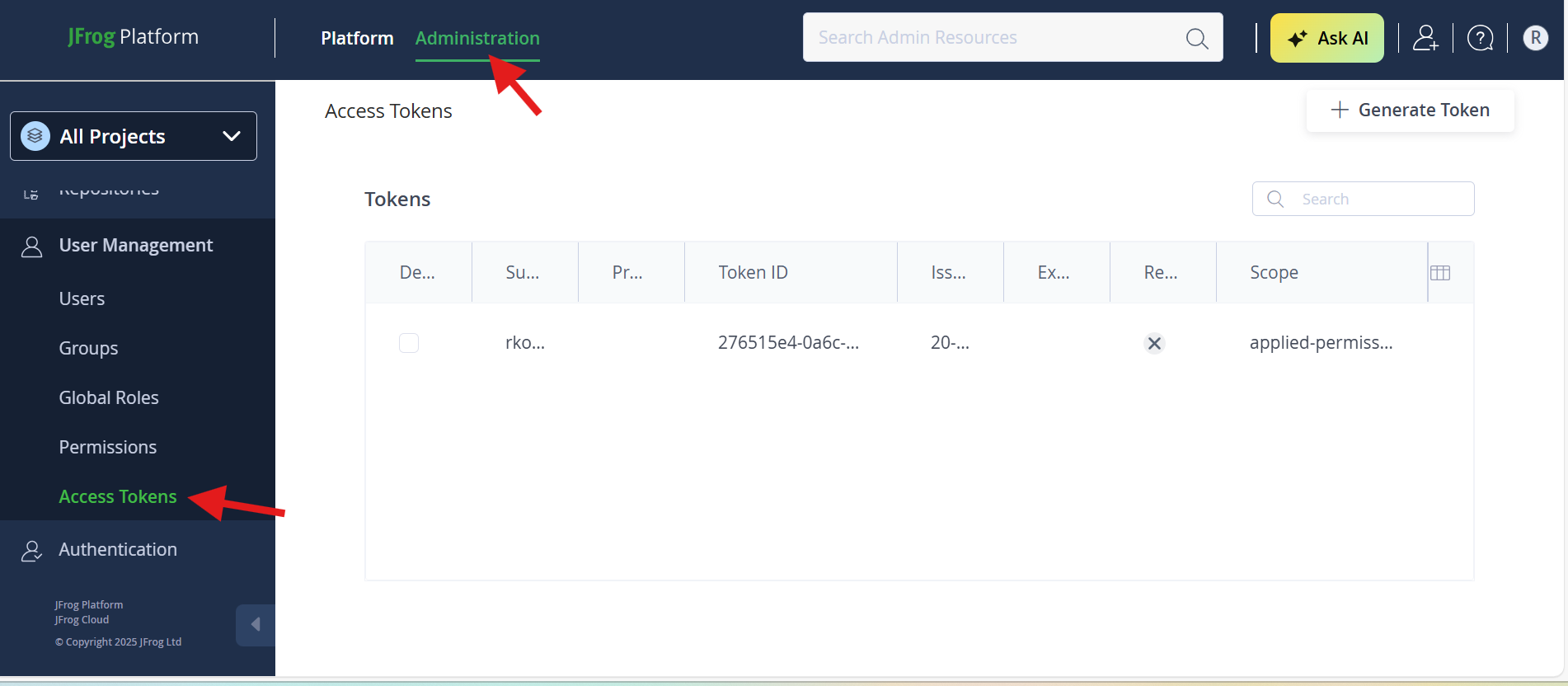Click the Authentication user-check icon
1568x686 pixels.
(x=31, y=551)
